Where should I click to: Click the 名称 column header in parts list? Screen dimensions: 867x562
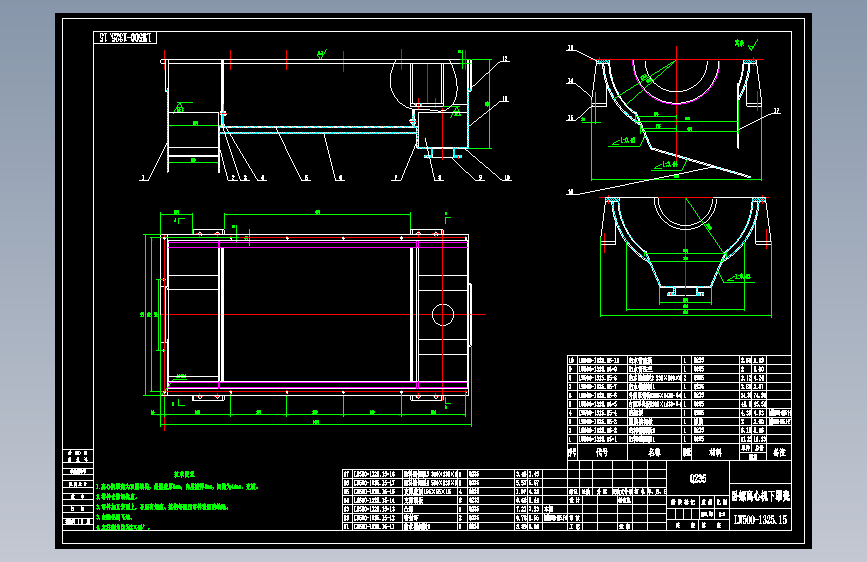pos(655,452)
